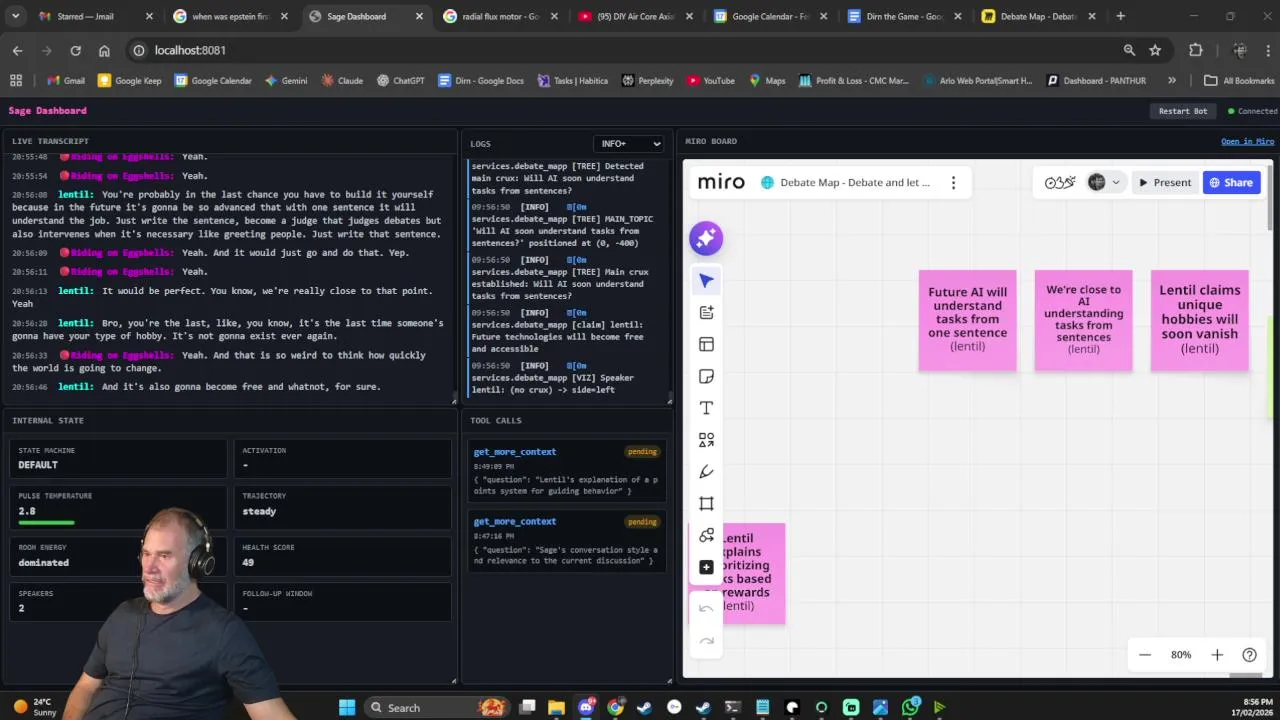Open Miro help question mark
The width and height of the screenshot is (1280, 720).
[x=1249, y=655]
